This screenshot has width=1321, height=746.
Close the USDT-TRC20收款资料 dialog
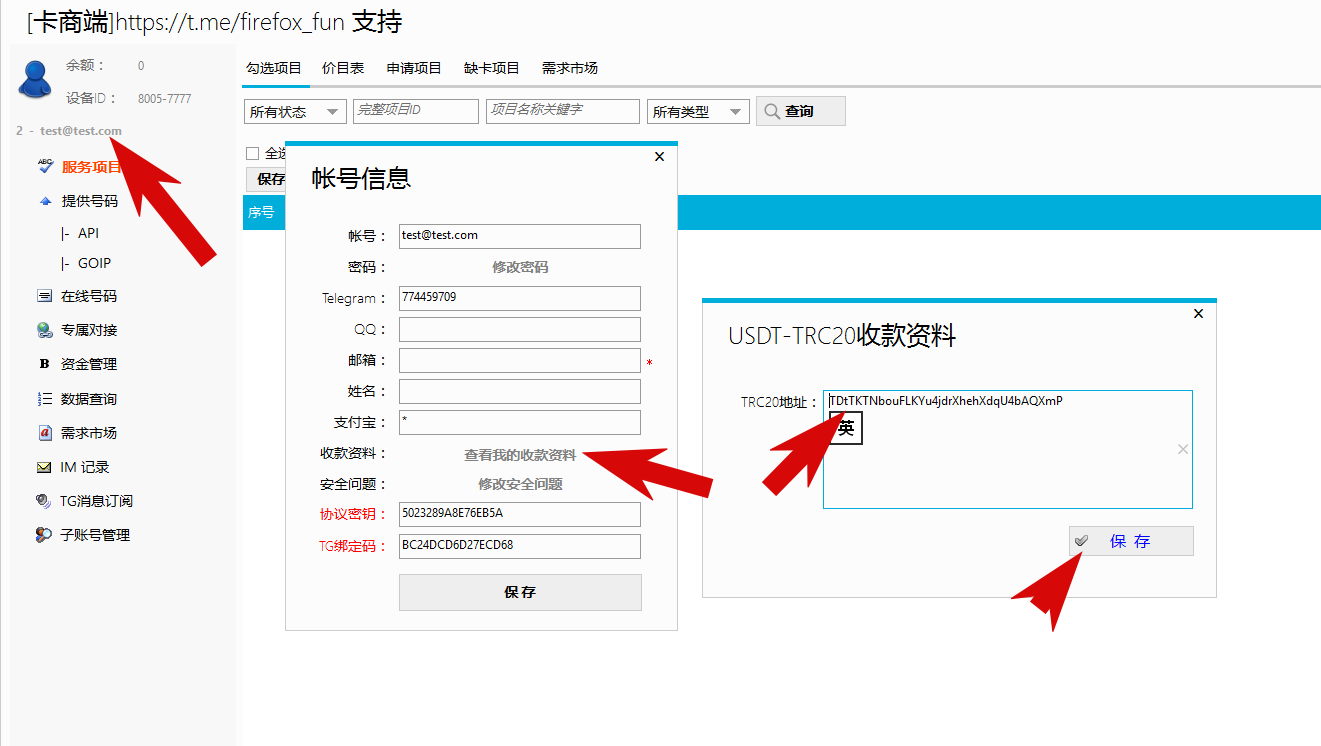(1199, 313)
